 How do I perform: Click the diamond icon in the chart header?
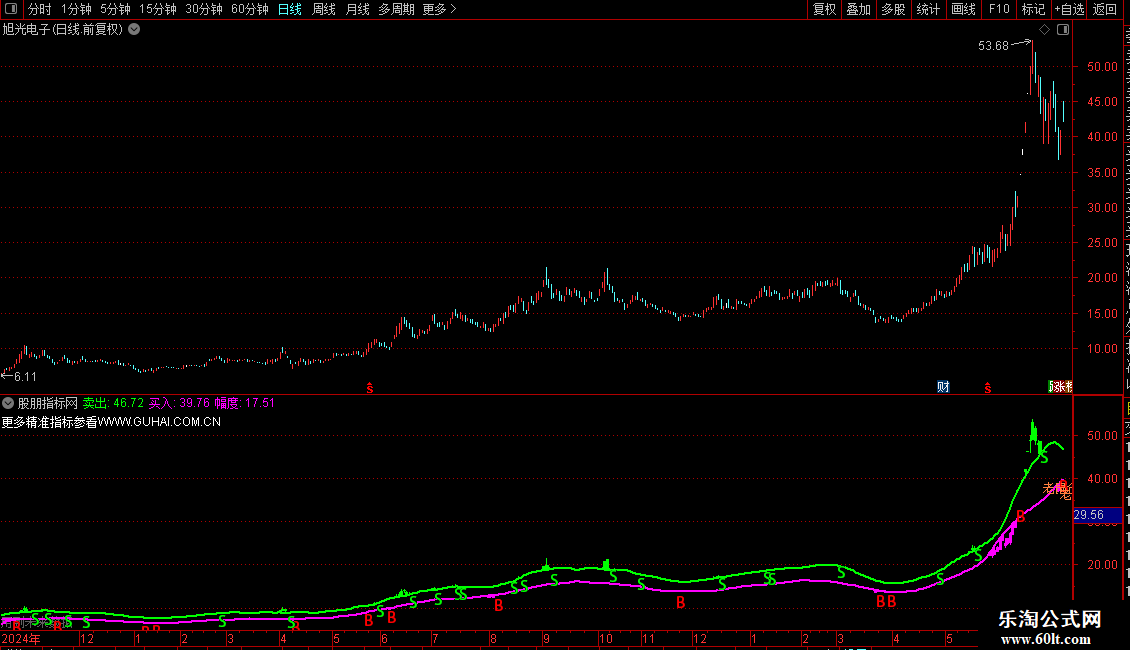coord(1044,30)
